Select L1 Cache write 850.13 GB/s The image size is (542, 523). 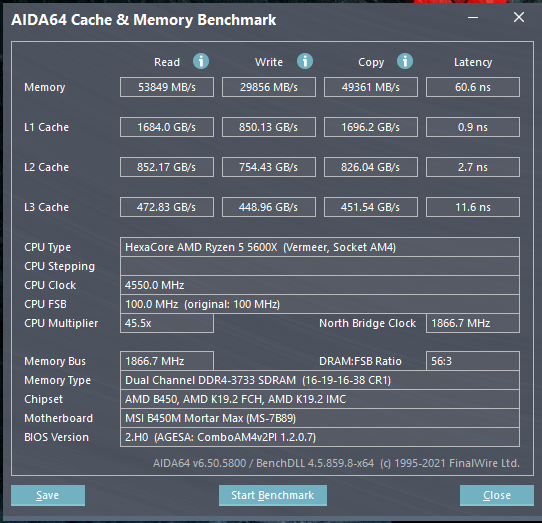pyautogui.click(x=269, y=127)
